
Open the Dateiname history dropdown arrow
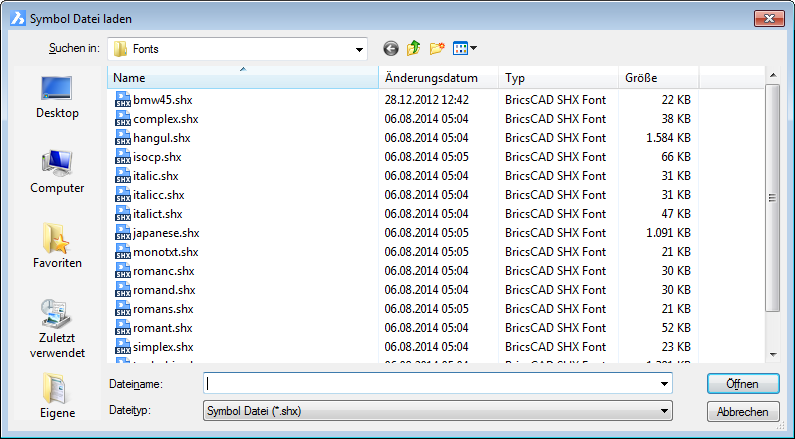click(664, 383)
